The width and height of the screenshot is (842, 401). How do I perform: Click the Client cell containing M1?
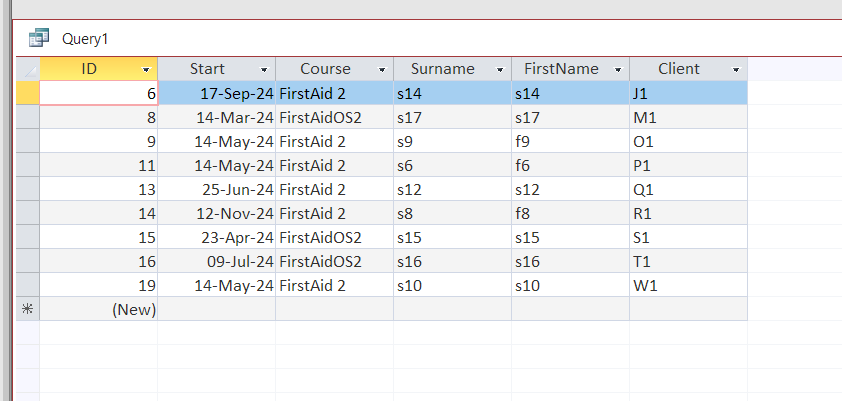(x=688, y=117)
